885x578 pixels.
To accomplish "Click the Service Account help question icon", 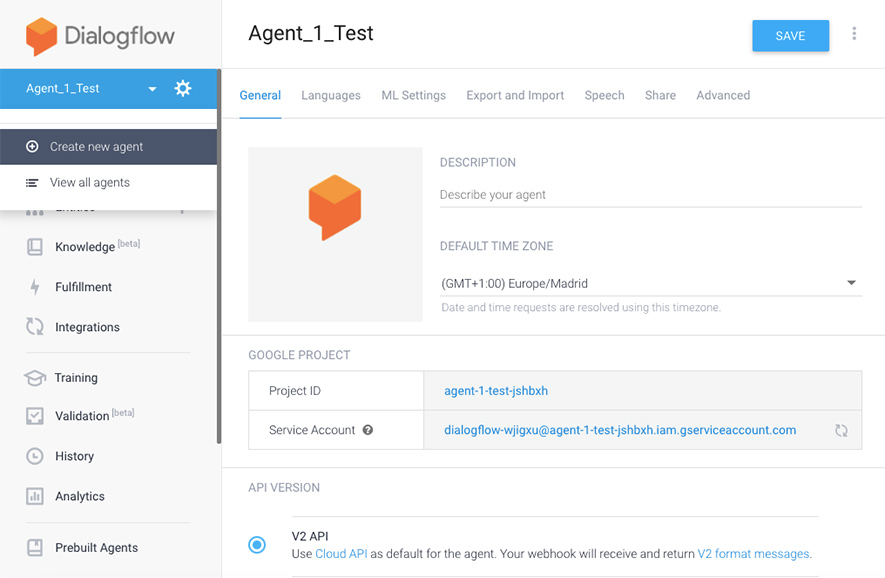I will coord(367,430).
